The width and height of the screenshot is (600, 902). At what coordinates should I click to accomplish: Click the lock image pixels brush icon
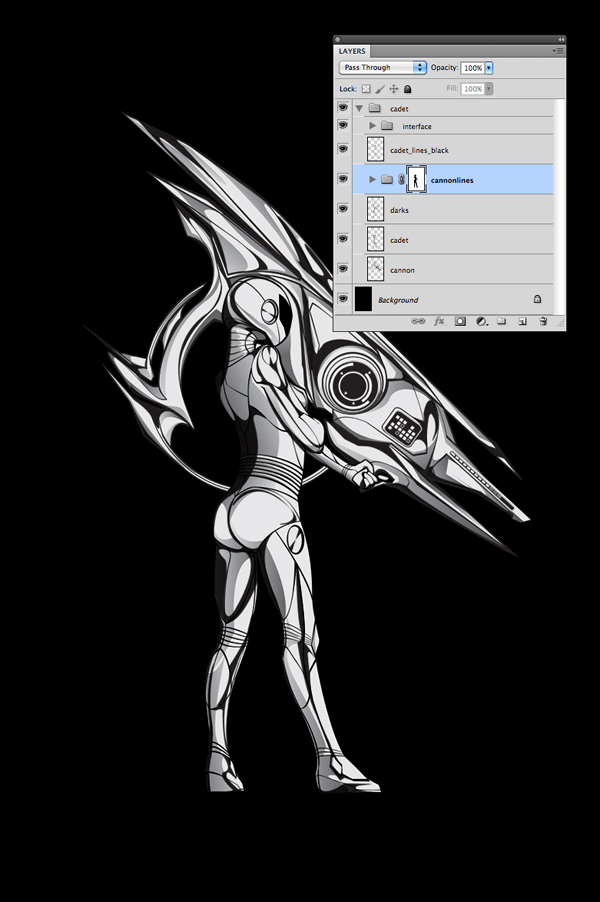pos(380,89)
